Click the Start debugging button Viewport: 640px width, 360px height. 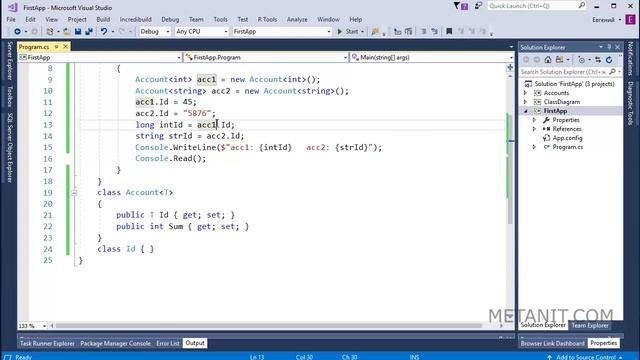pos(348,31)
